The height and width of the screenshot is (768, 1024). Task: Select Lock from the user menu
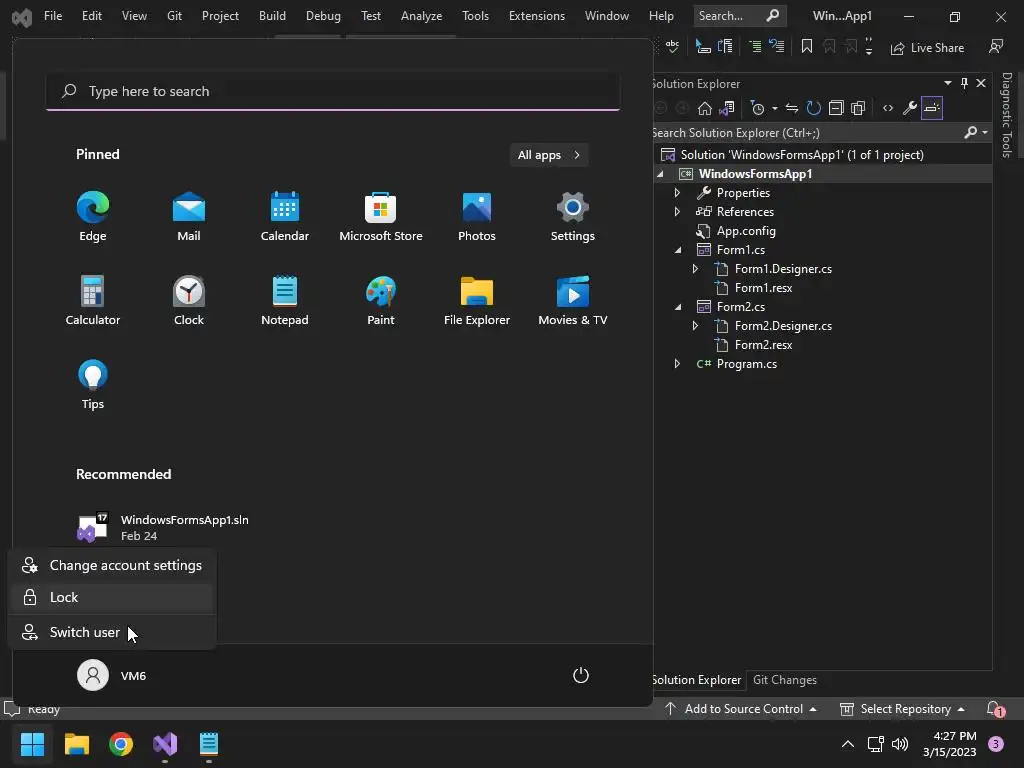[112, 598]
